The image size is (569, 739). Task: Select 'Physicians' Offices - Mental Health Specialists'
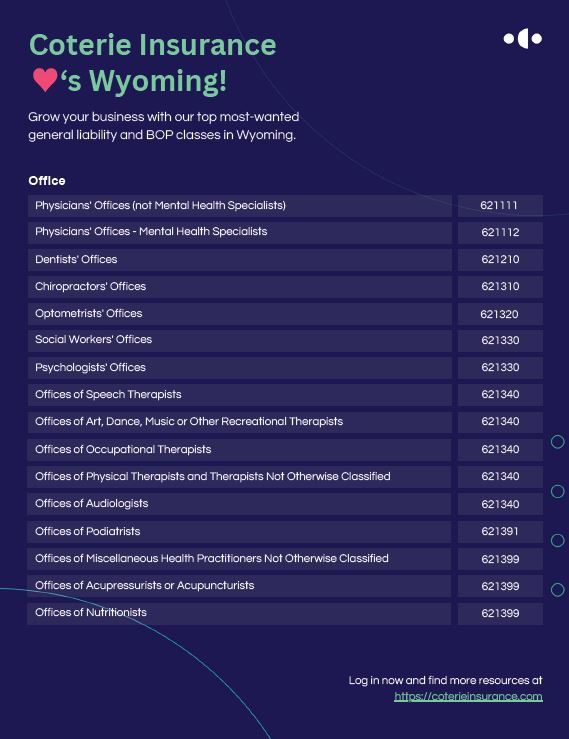pyautogui.click(x=239, y=233)
